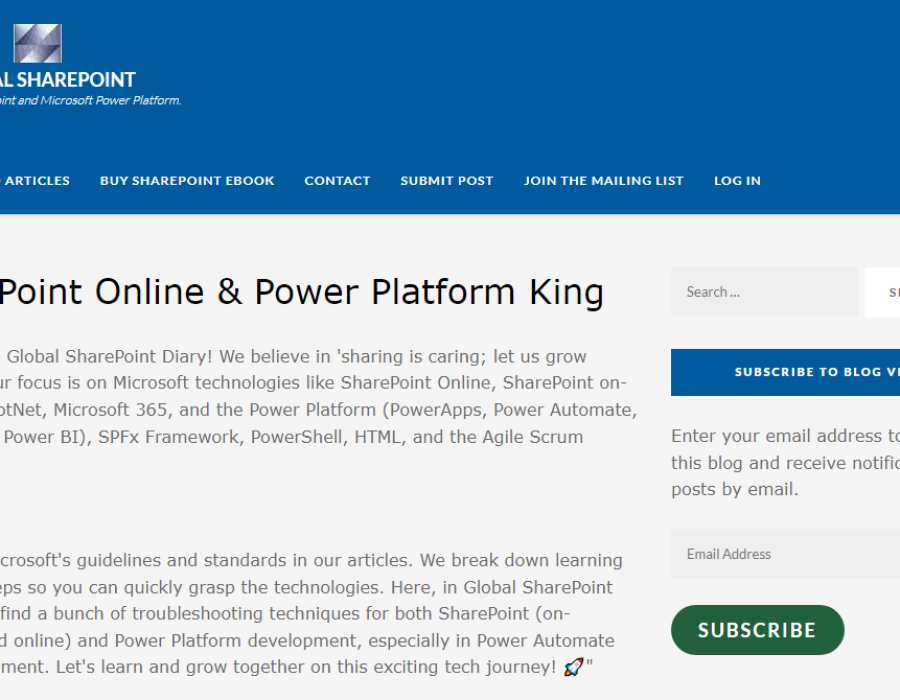Open the site title SHAREPOINT link
This screenshot has width=900, height=700.
pyautogui.click(x=68, y=80)
